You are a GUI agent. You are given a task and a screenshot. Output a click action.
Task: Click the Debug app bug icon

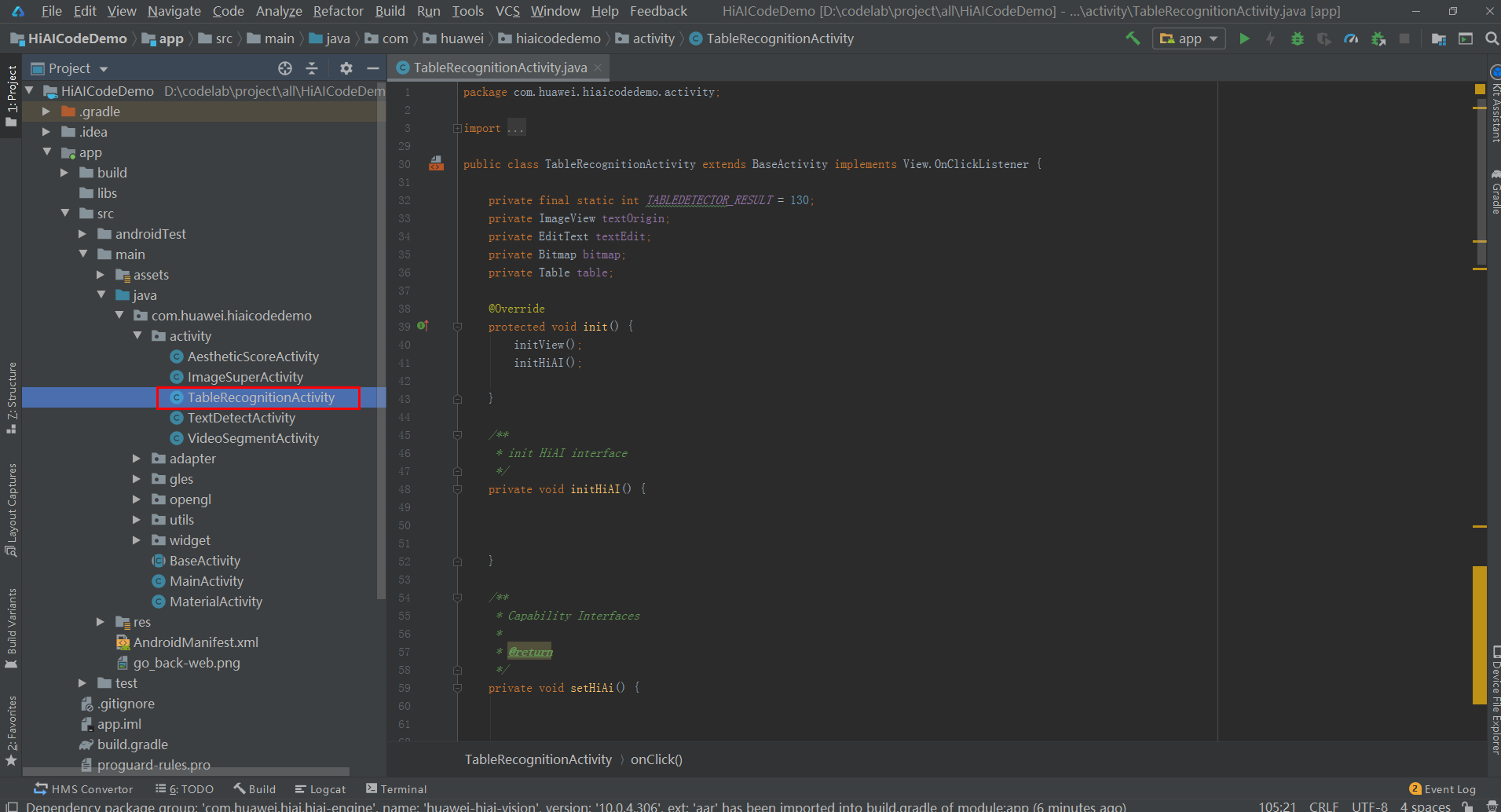coord(1297,38)
